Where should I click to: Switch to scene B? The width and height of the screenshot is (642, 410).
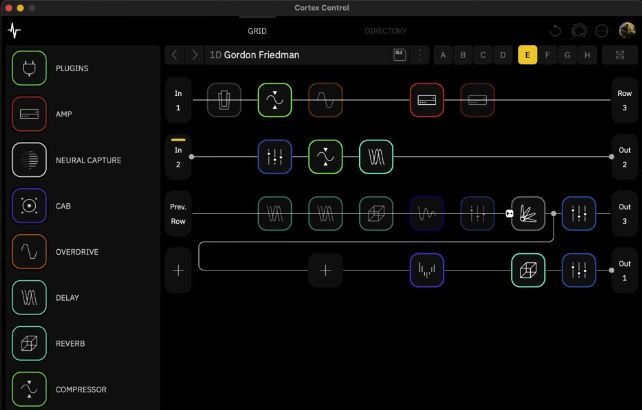[463, 55]
